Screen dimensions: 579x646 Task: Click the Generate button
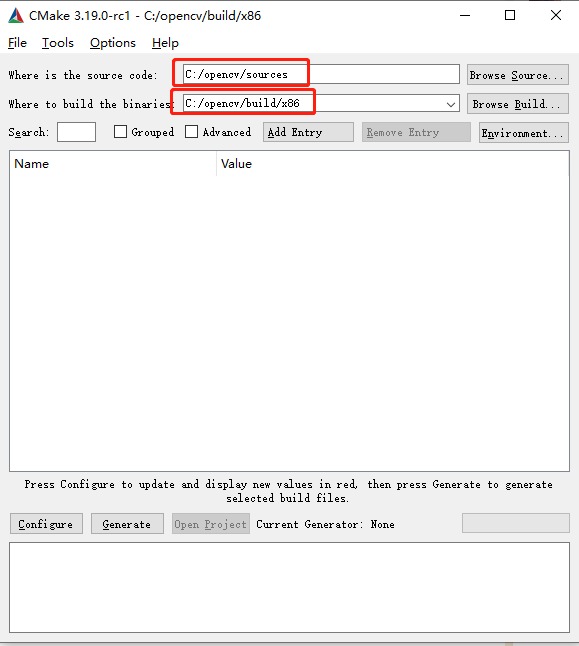(127, 524)
